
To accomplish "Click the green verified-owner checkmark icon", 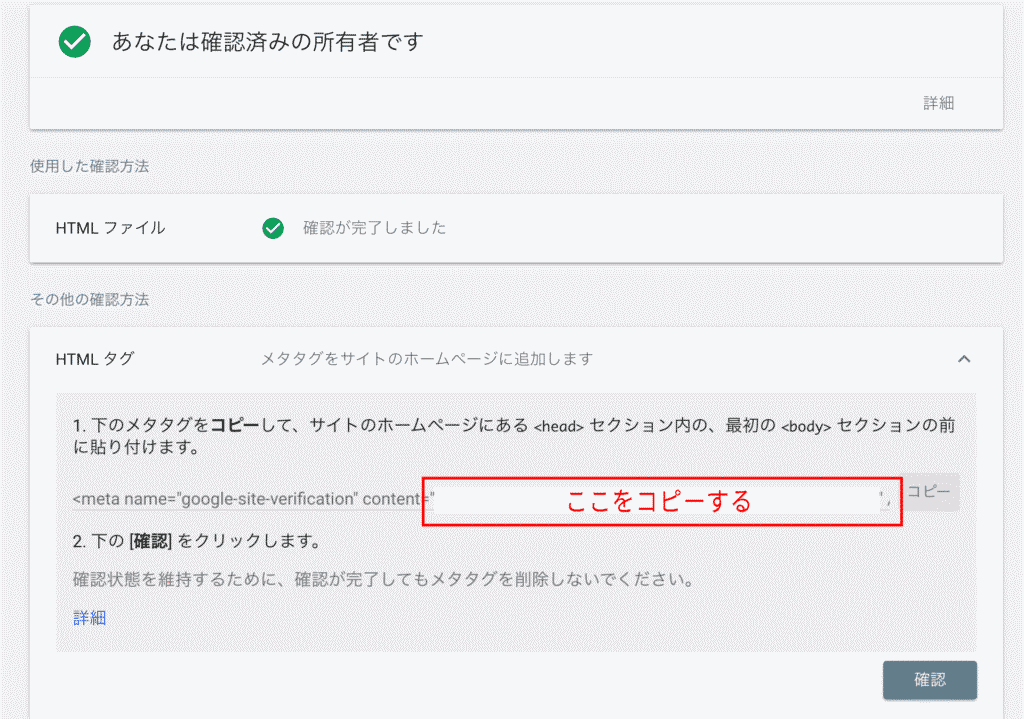I will (74, 42).
